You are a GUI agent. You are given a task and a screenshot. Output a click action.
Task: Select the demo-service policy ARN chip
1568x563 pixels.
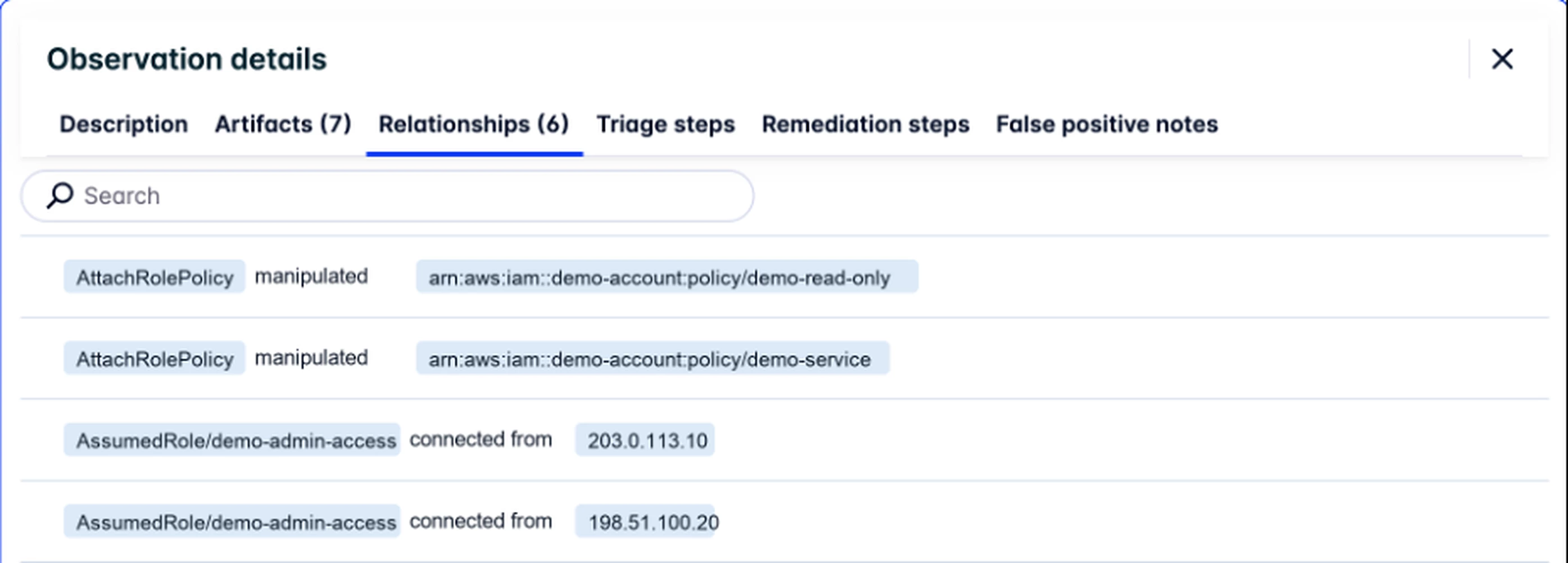pyautogui.click(x=652, y=358)
